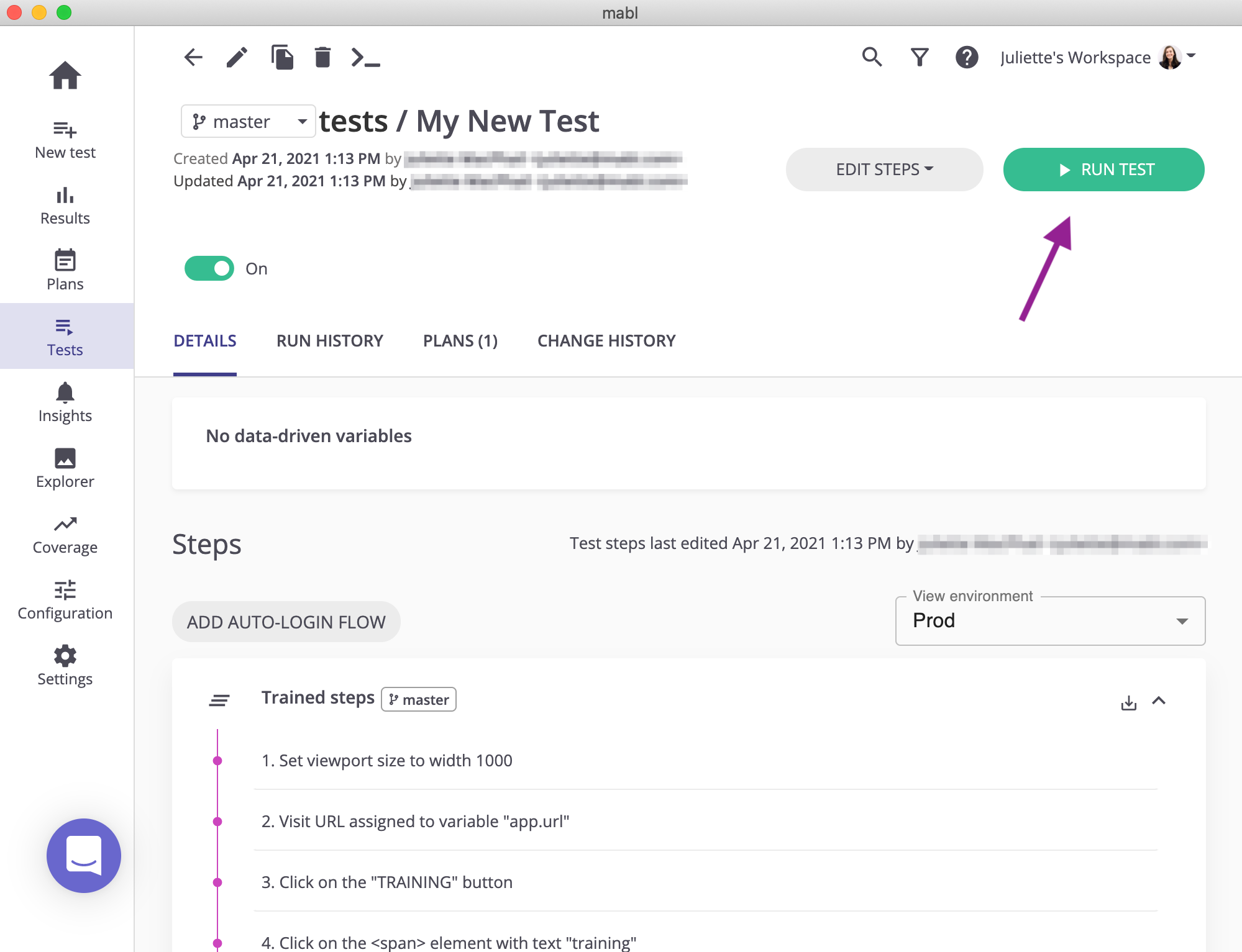The width and height of the screenshot is (1242, 952).
Task: Open Insights in the sidebar
Action: [x=65, y=403]
